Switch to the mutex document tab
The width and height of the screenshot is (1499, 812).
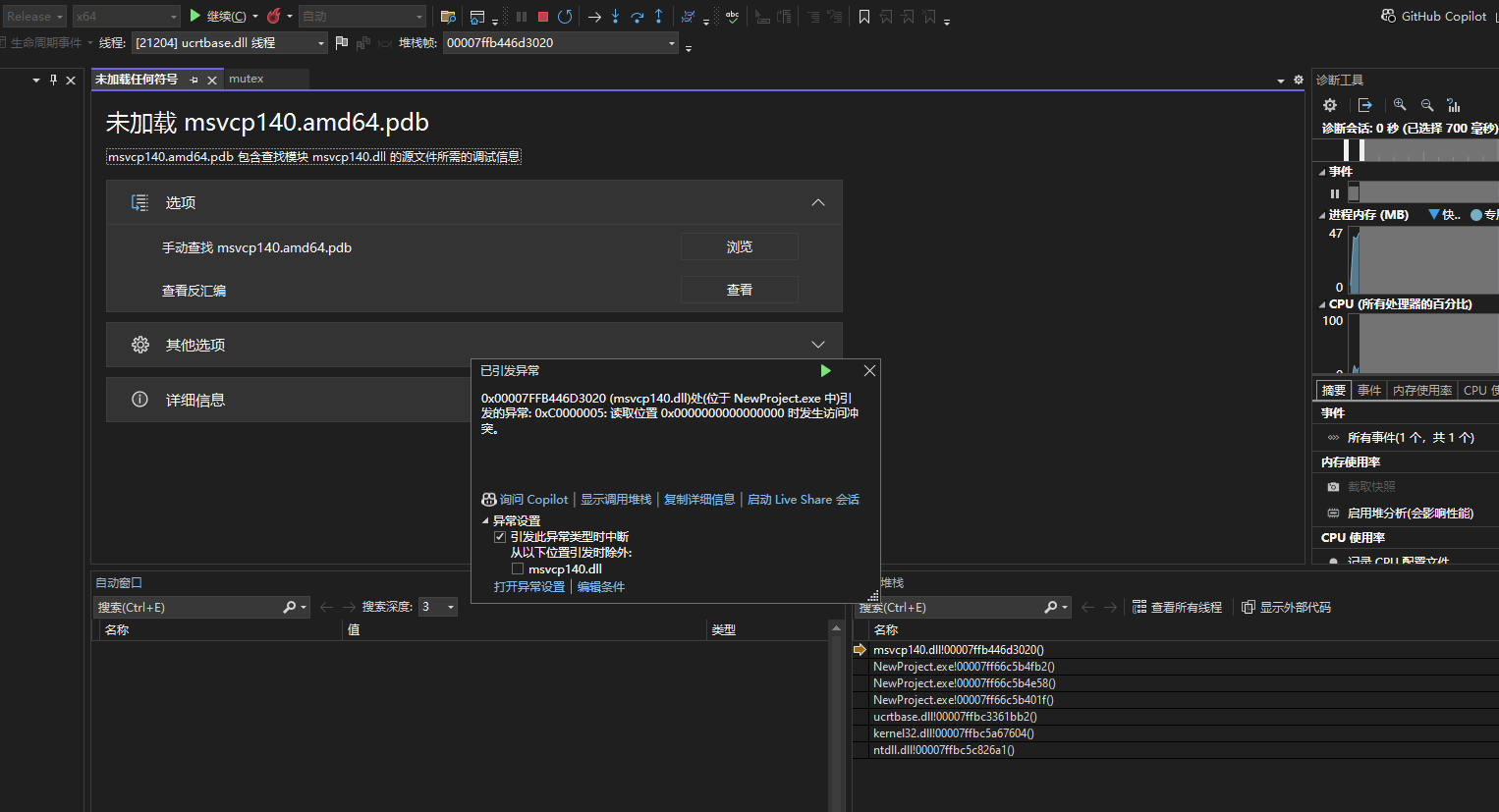[x=247, y=79]
